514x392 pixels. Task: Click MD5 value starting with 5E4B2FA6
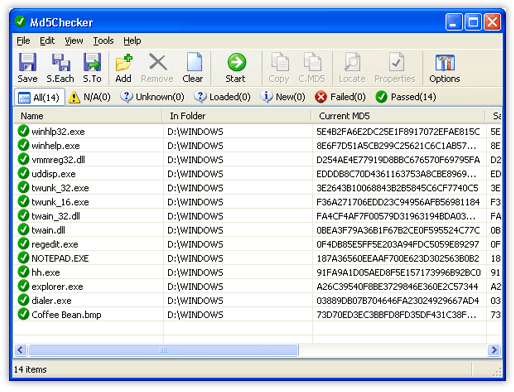click(x=398, y=132)
